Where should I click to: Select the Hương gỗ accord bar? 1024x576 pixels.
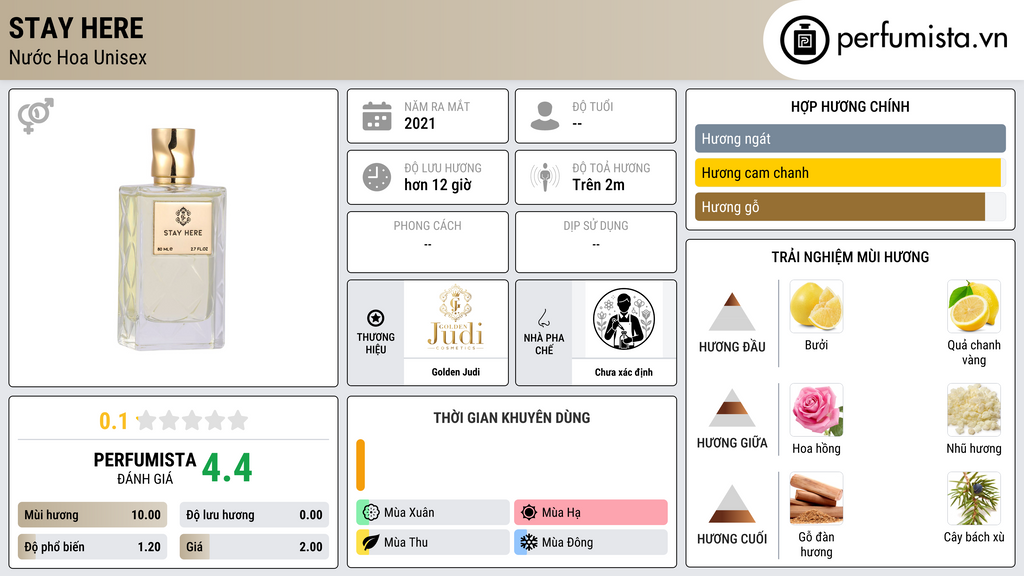click(x=850, y=206)
